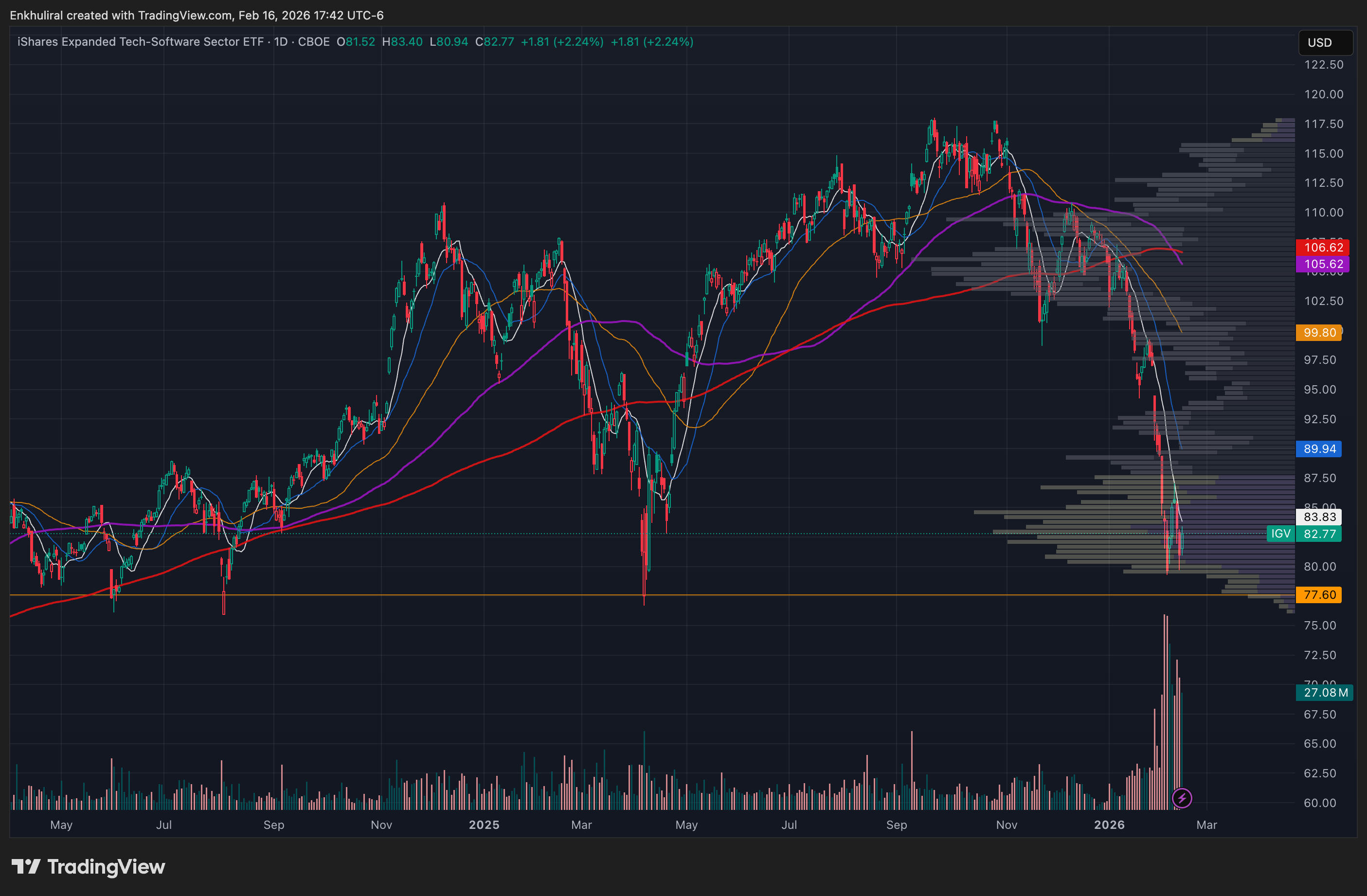Image resolution: width=1367 pixels, height=896 pixels.
Task: Click the TradingView logo icon at bottom
Action: [x=26, y=866]
